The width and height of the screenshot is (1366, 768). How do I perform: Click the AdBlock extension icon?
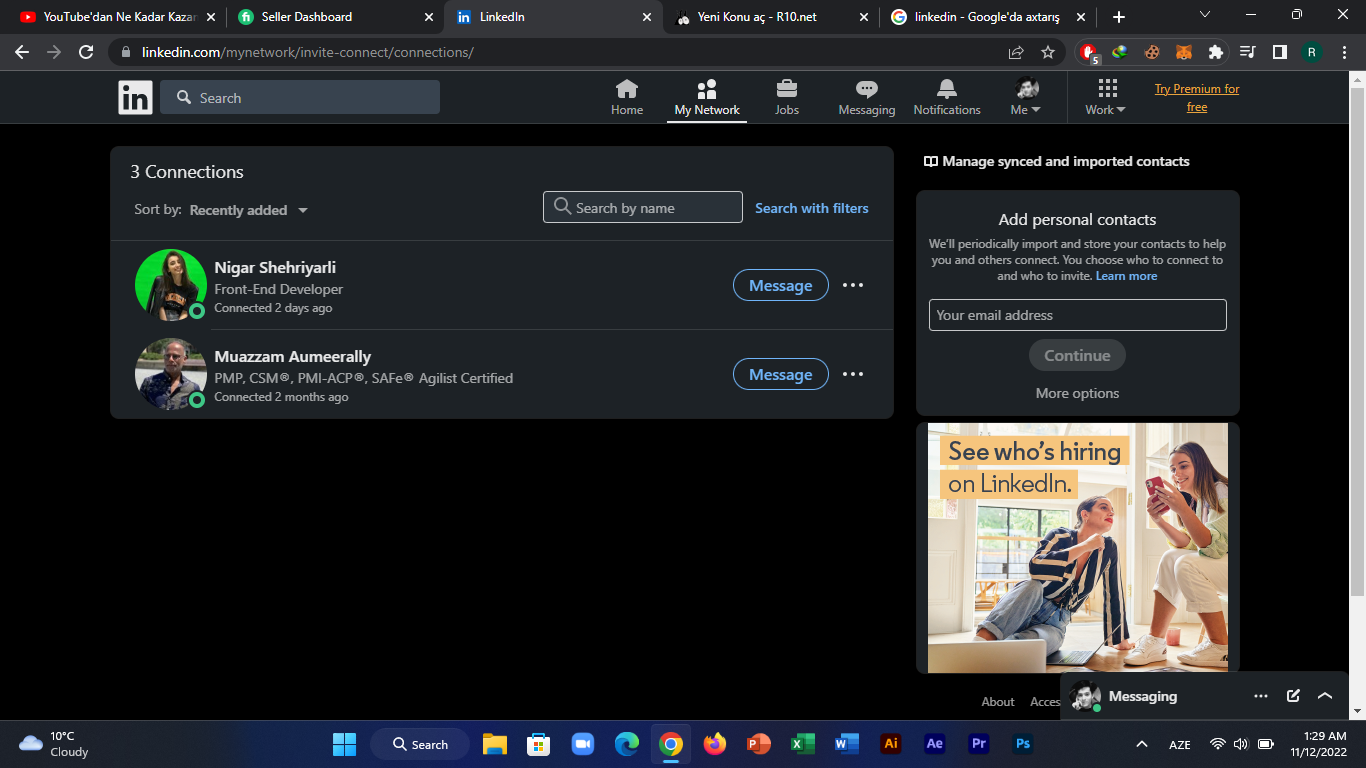[x=1090, y=52]
